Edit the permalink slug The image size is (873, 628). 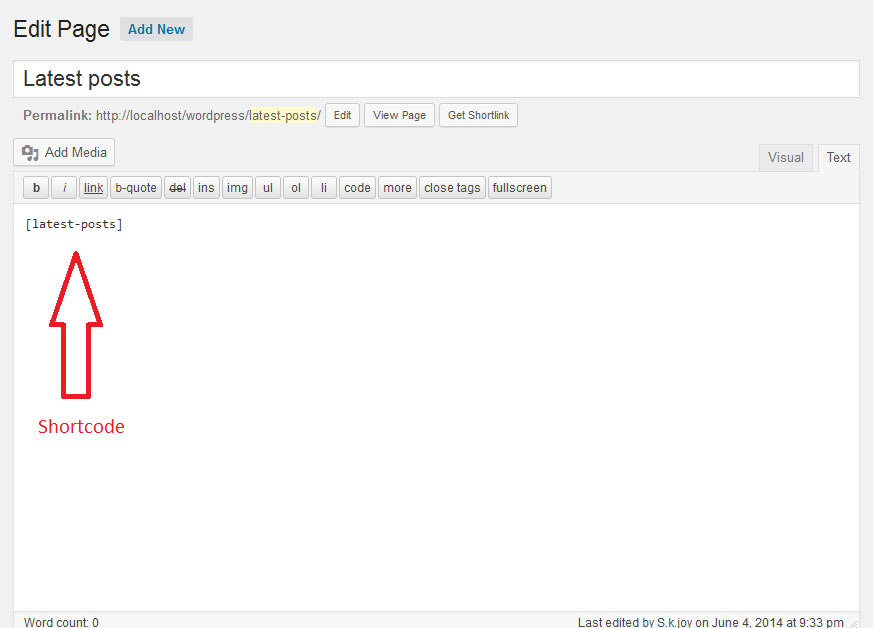coord(342,115)
